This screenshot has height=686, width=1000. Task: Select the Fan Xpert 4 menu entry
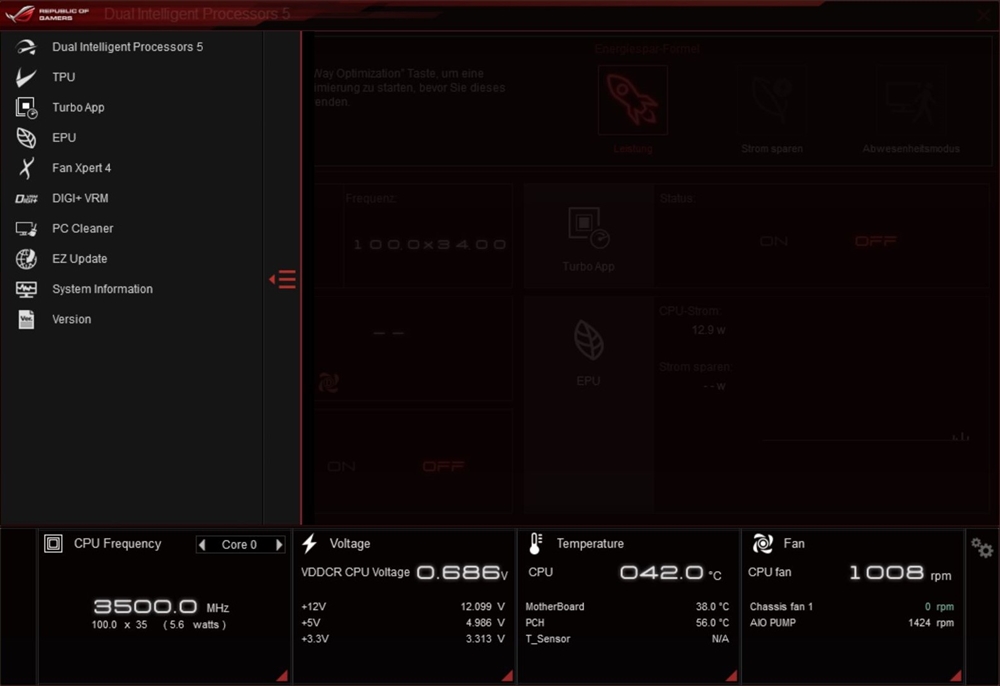(x=82, y=168)
